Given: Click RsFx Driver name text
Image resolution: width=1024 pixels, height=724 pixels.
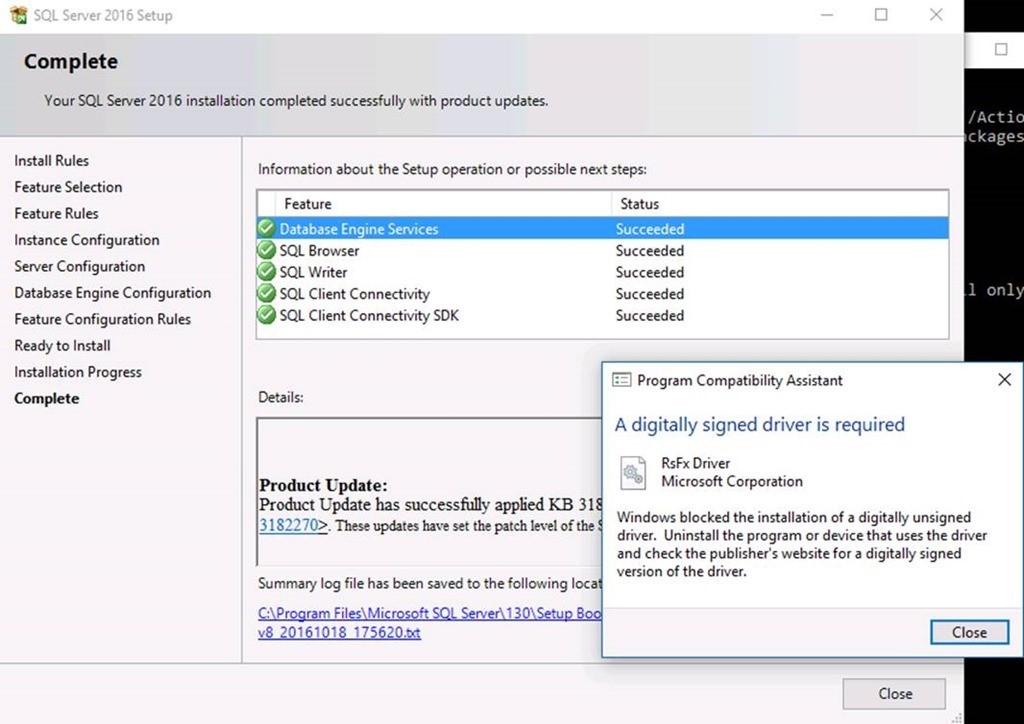Looking at the screenshot, I should (696, 463).
